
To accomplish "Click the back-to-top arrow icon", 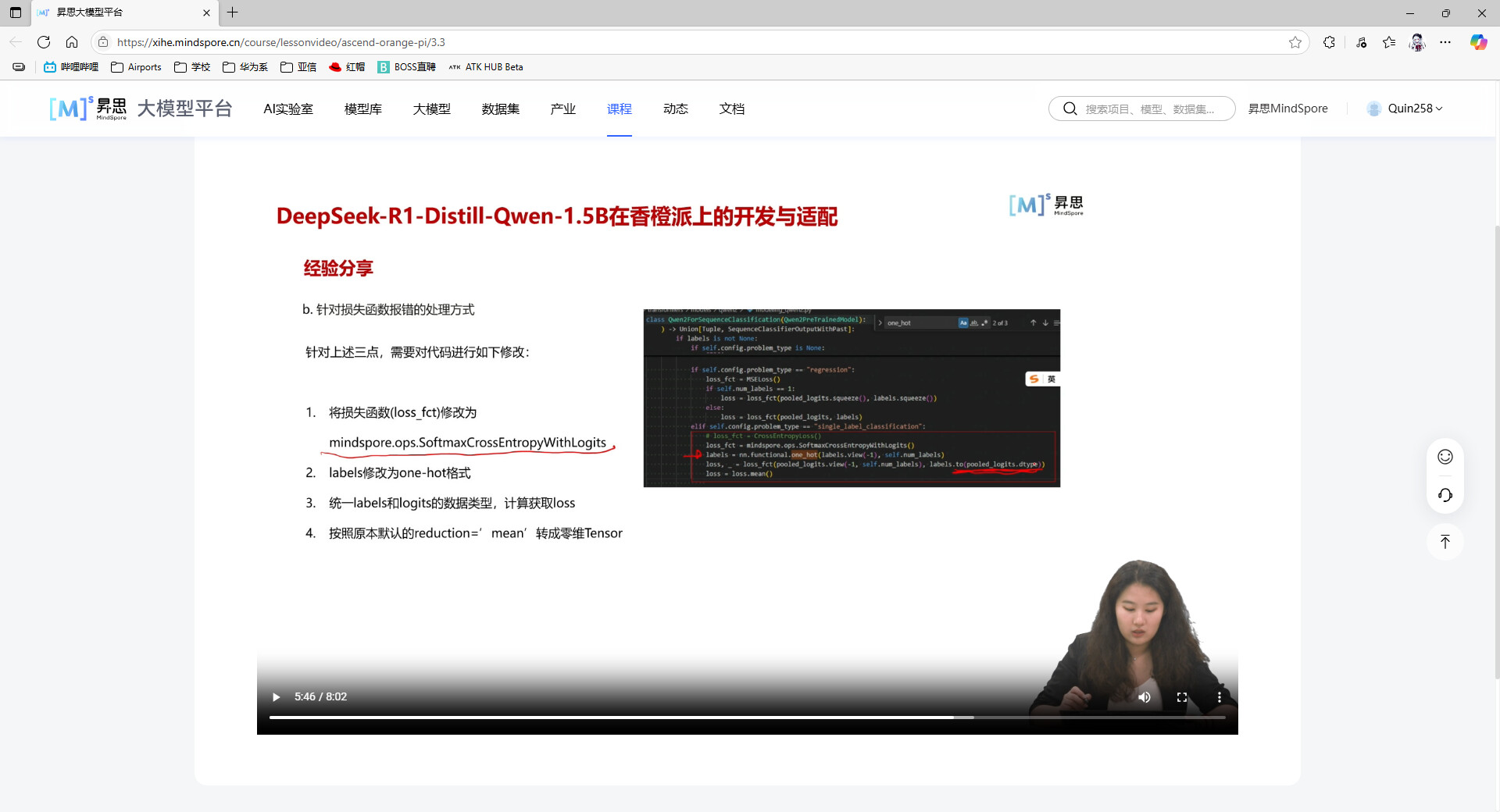I will 1445,542.
